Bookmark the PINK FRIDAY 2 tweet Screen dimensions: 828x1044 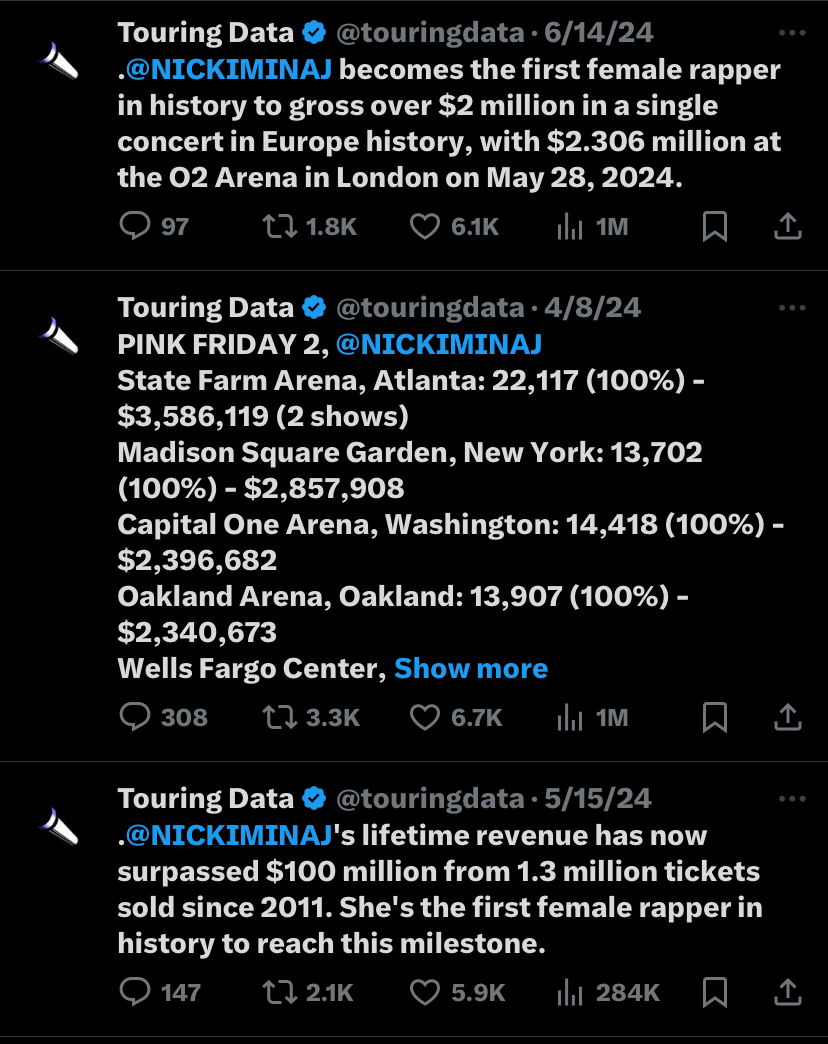(x=715, y=717)
